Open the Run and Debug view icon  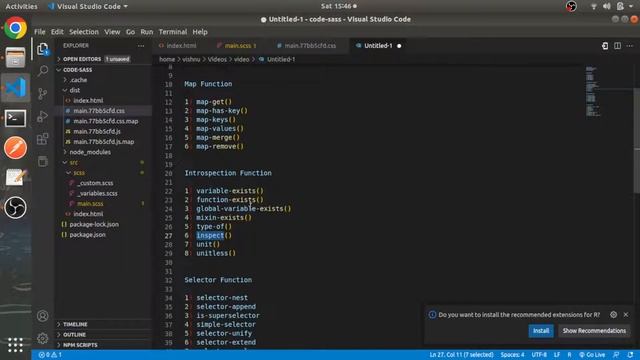tap(42, 116)
